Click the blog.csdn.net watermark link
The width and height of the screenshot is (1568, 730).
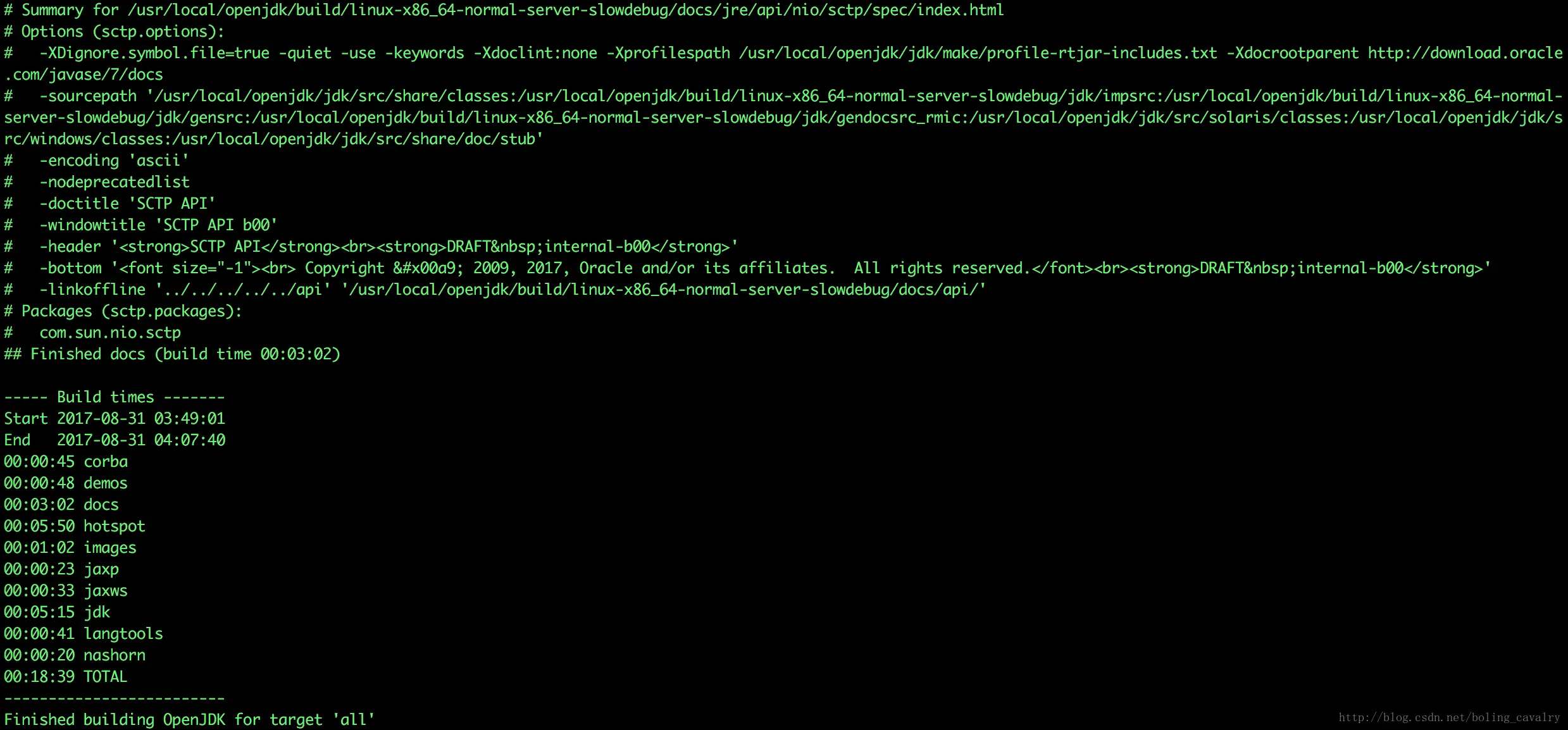[x=1449, y=717]
